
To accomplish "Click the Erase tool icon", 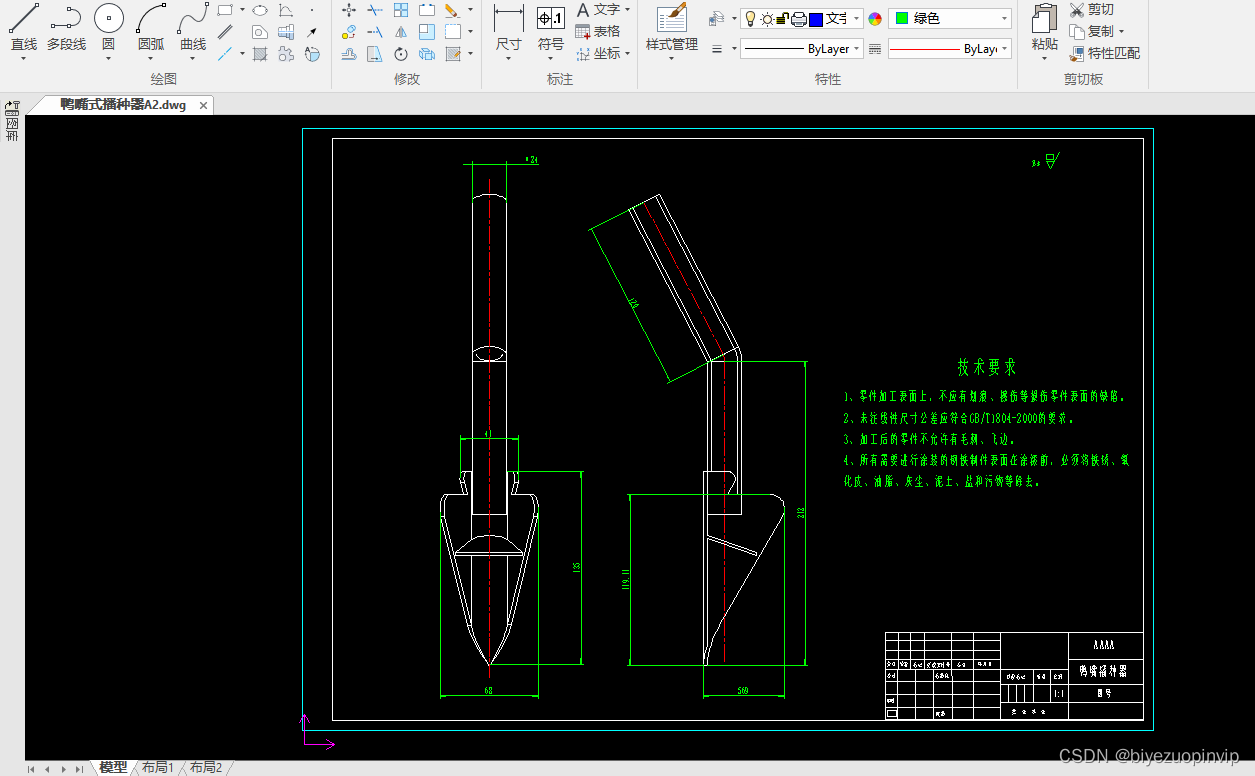I will 452,10.
